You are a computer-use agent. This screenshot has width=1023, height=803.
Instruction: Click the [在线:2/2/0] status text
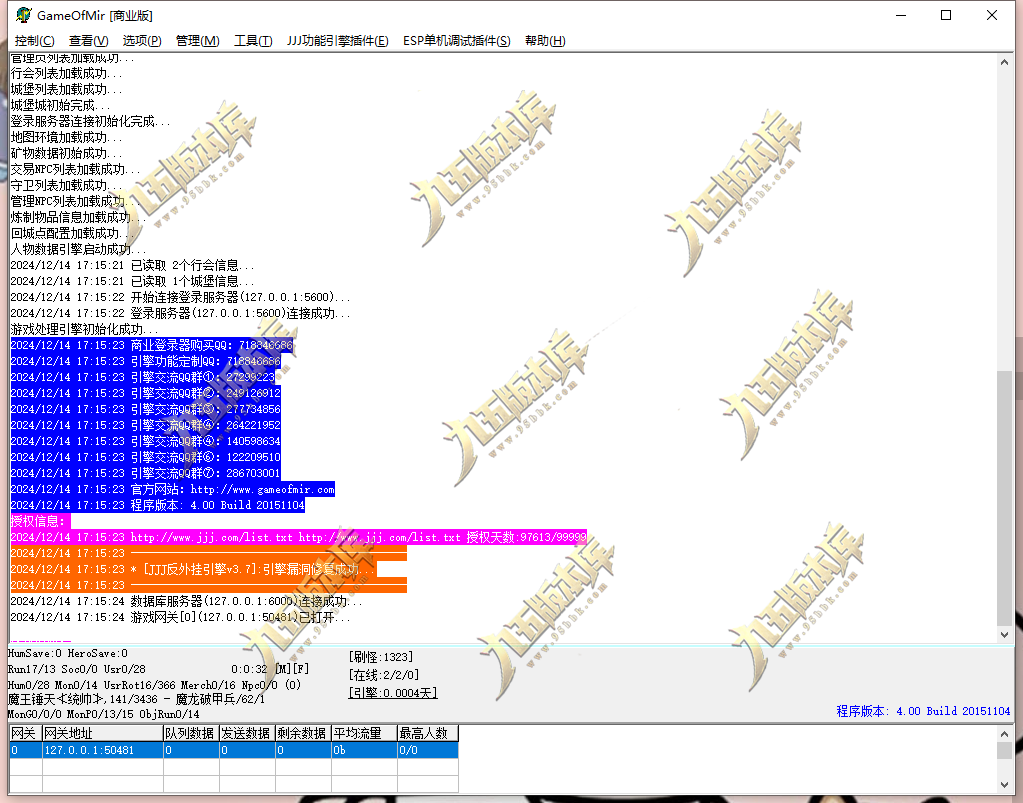pyautogui.click(x=384, y=675)
